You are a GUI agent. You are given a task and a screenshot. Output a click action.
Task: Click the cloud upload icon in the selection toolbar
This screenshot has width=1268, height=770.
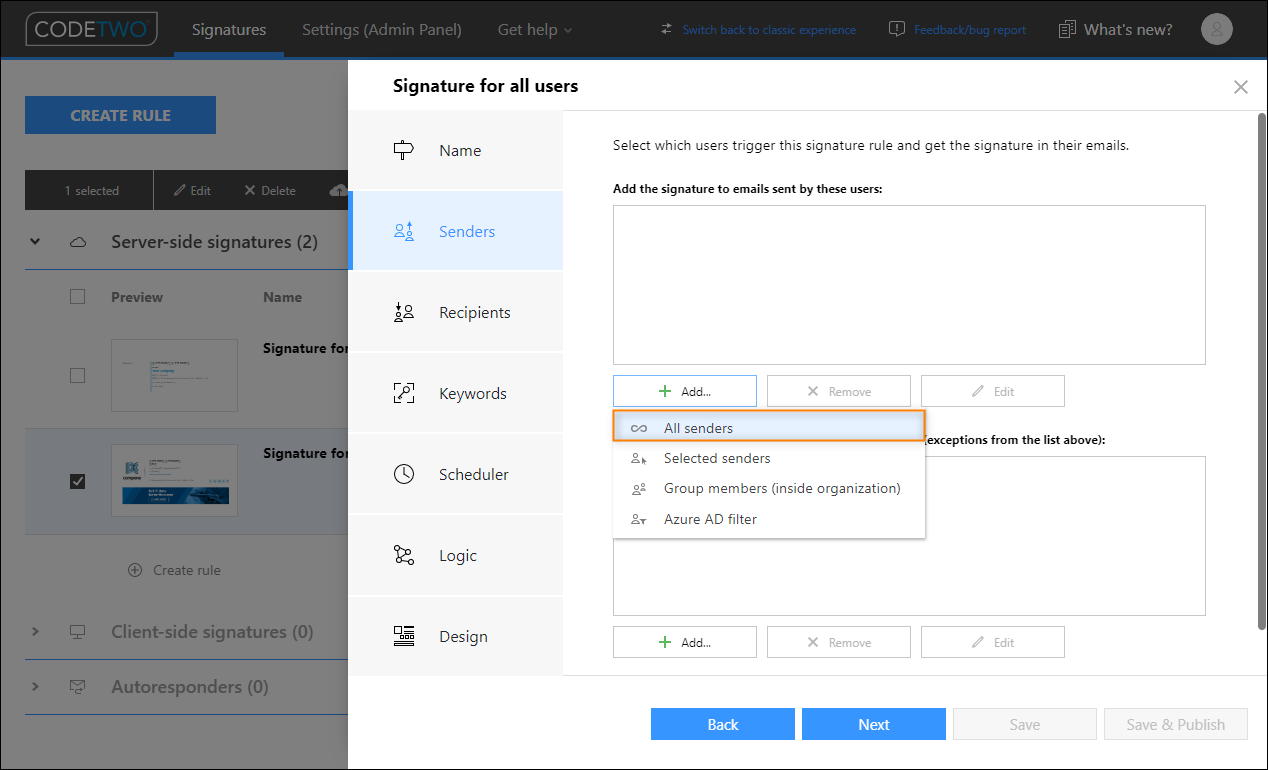tap(338, 190)
